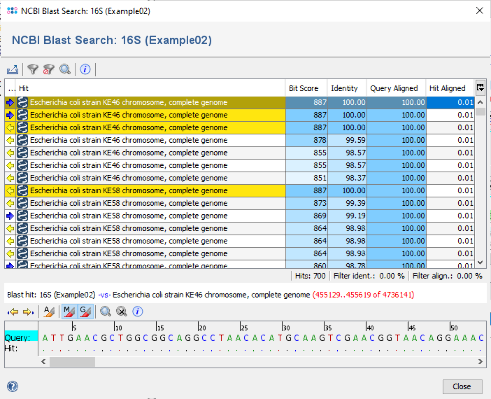Click the red hit position range text
This screenshot has height=399, width=491.
[x=363, y=295]
